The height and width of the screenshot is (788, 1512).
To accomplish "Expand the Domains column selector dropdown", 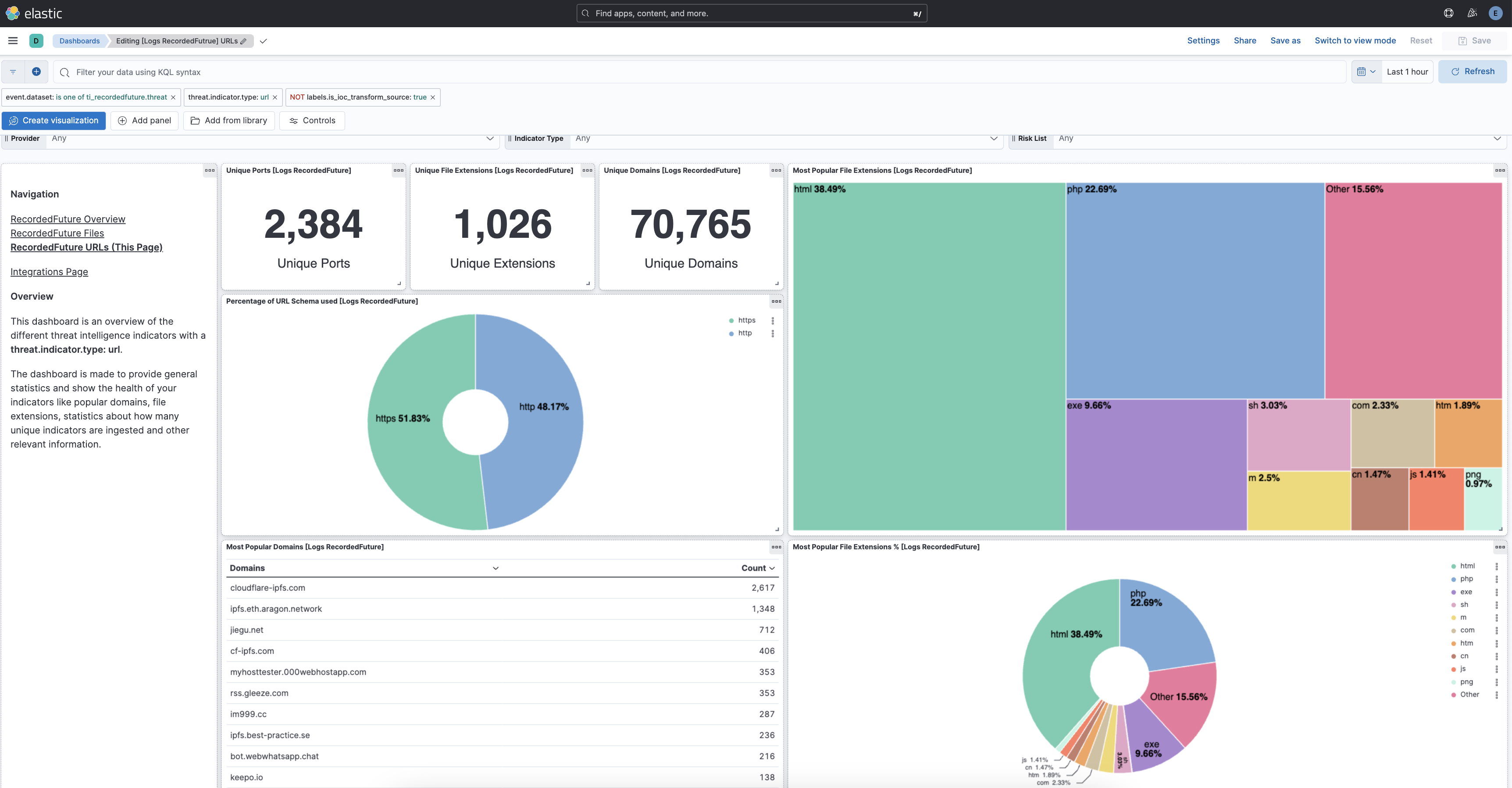I will coord(495,568).
